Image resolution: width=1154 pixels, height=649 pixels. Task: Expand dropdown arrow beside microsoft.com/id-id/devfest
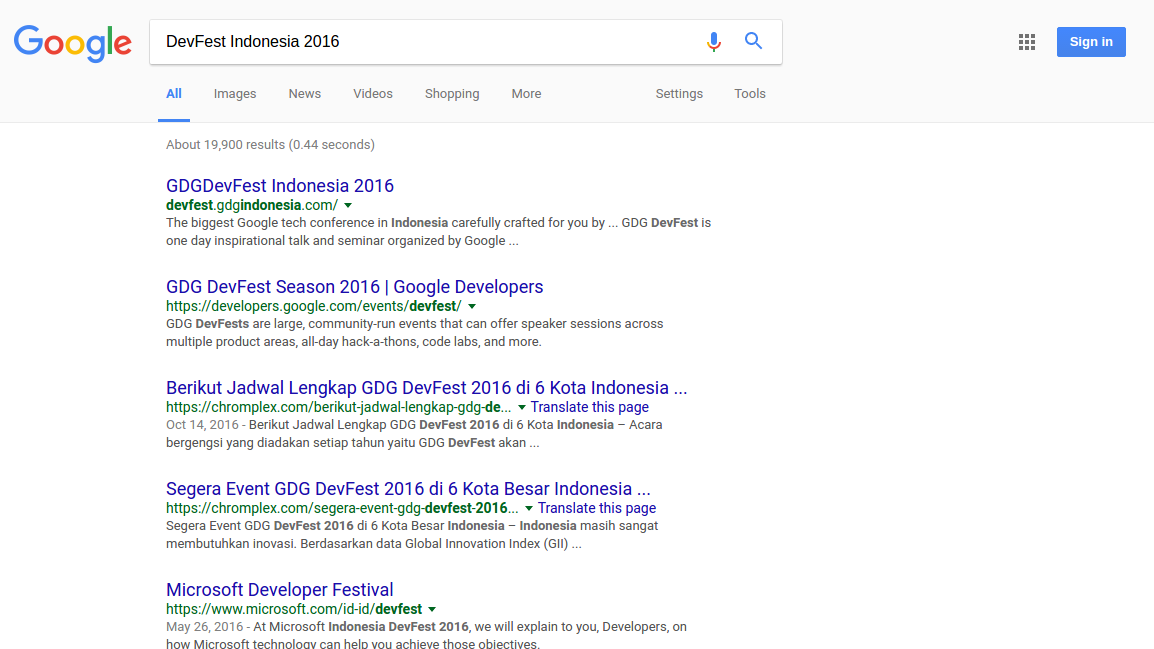[432, 609]
